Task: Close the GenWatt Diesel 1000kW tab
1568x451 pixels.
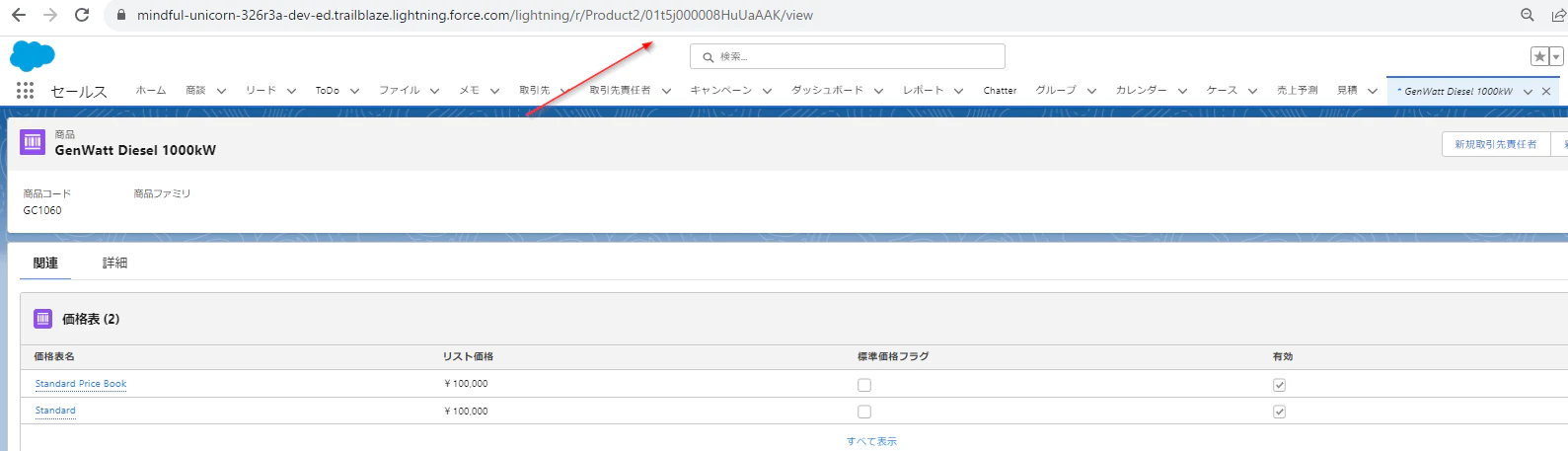Action: (1546, 92)
